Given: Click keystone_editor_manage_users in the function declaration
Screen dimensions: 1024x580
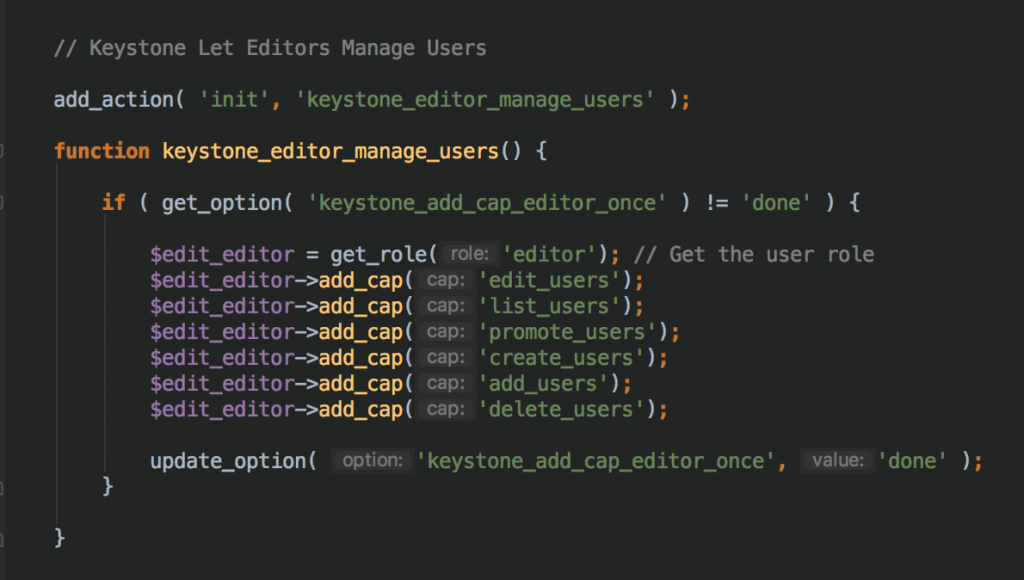Looking at the screenshot, I should (x=330, y=152).
